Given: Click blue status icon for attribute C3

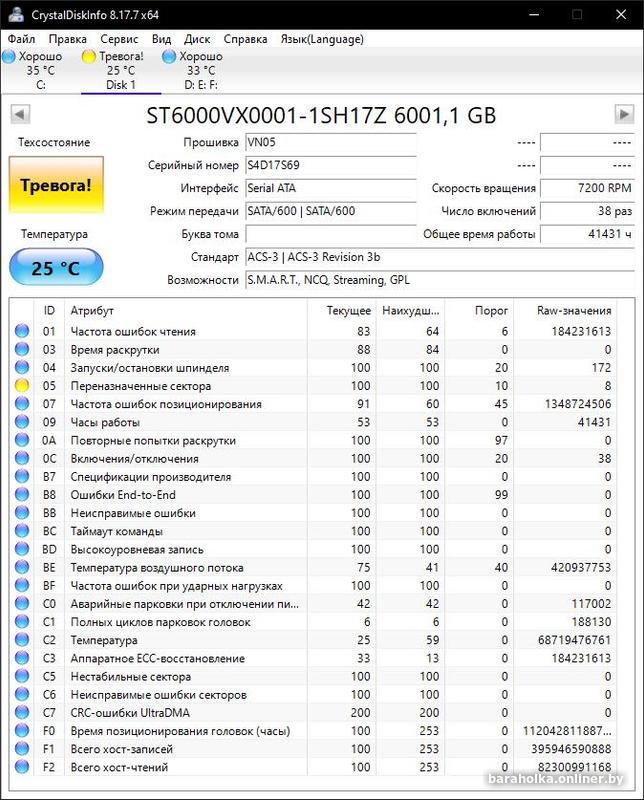Looking at the screenshot, I should pos(22,658).
